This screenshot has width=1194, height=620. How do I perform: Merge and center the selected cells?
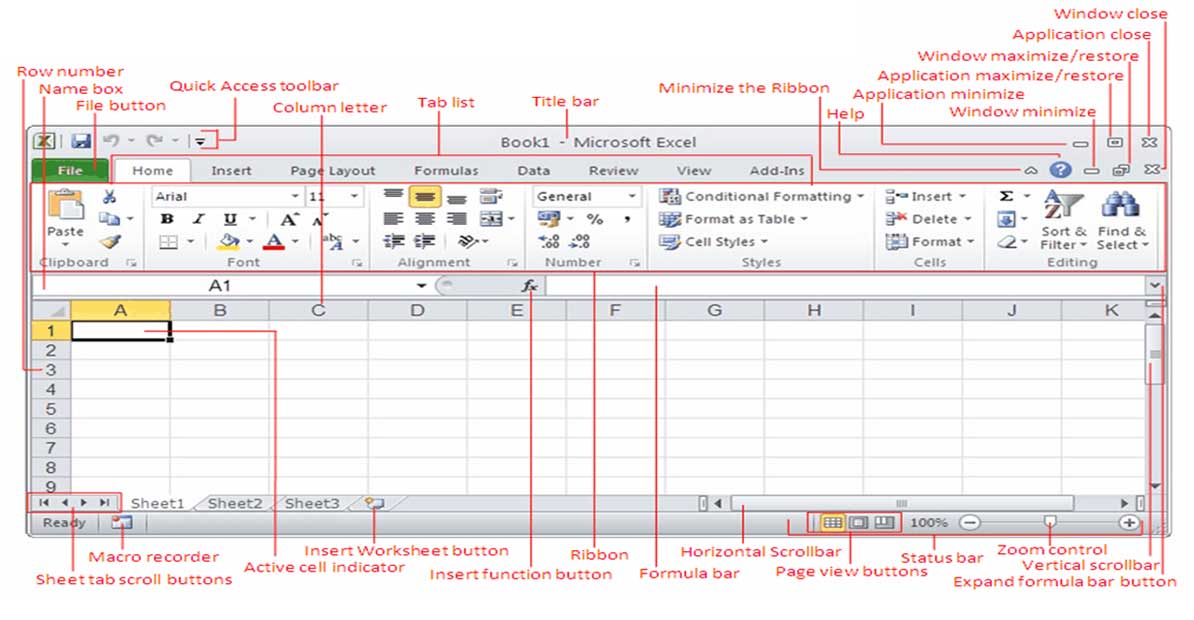(491, 219)
